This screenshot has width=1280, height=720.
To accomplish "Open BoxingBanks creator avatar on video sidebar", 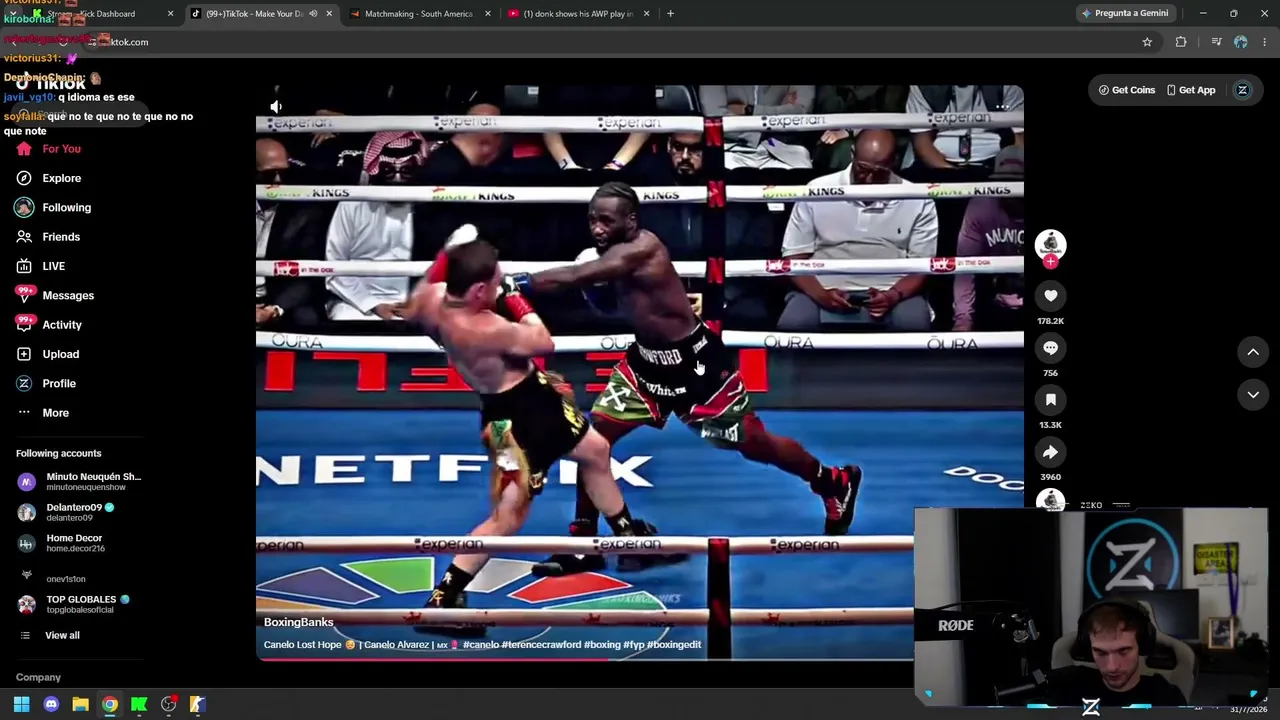I will click(x=1050, y=244).
